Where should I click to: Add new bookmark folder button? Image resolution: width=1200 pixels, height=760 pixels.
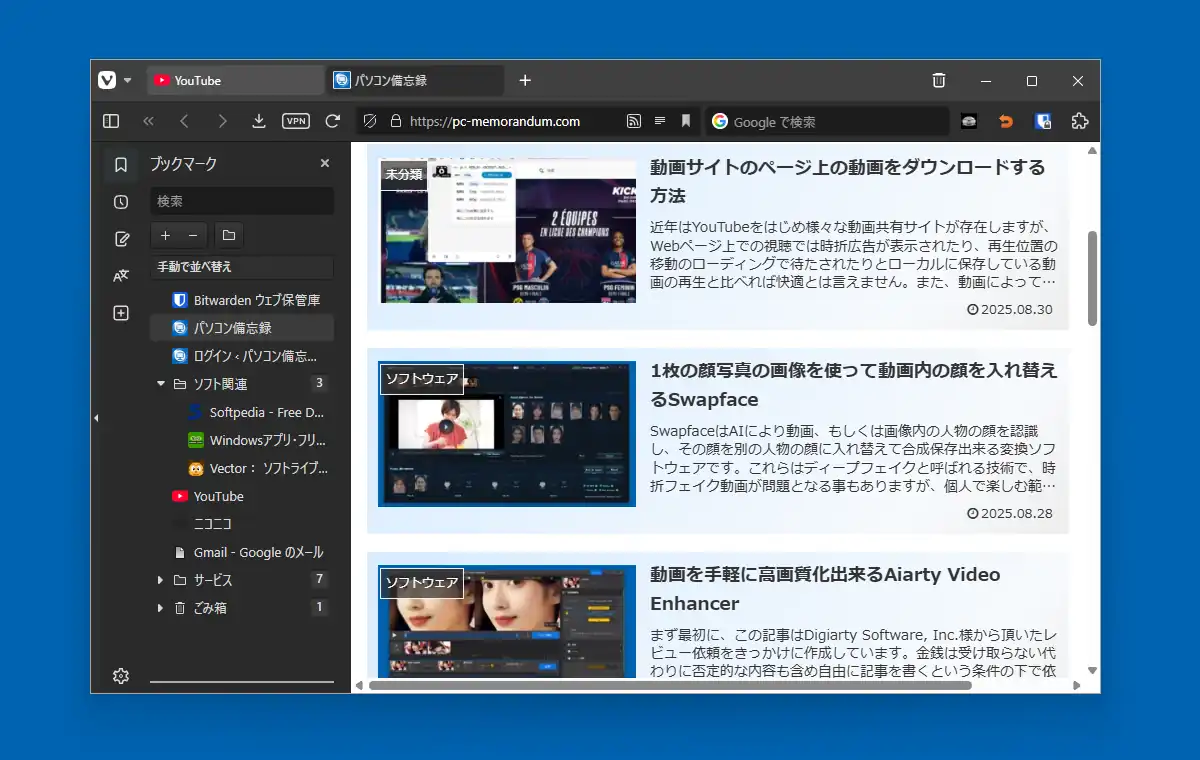click(x=229, y=235)
